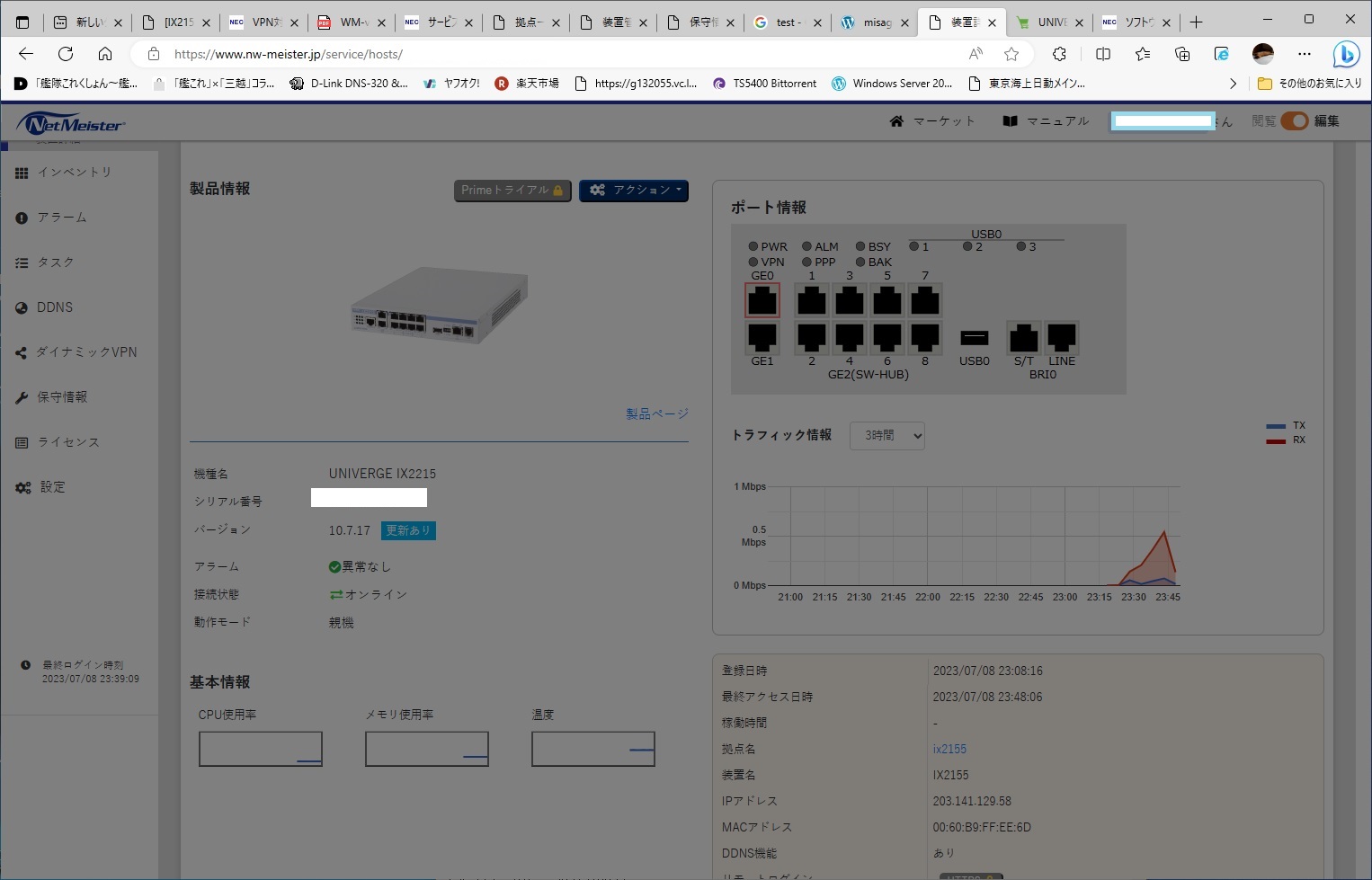
Task: Click the address bar URL field
Action: tap(557, 54)
